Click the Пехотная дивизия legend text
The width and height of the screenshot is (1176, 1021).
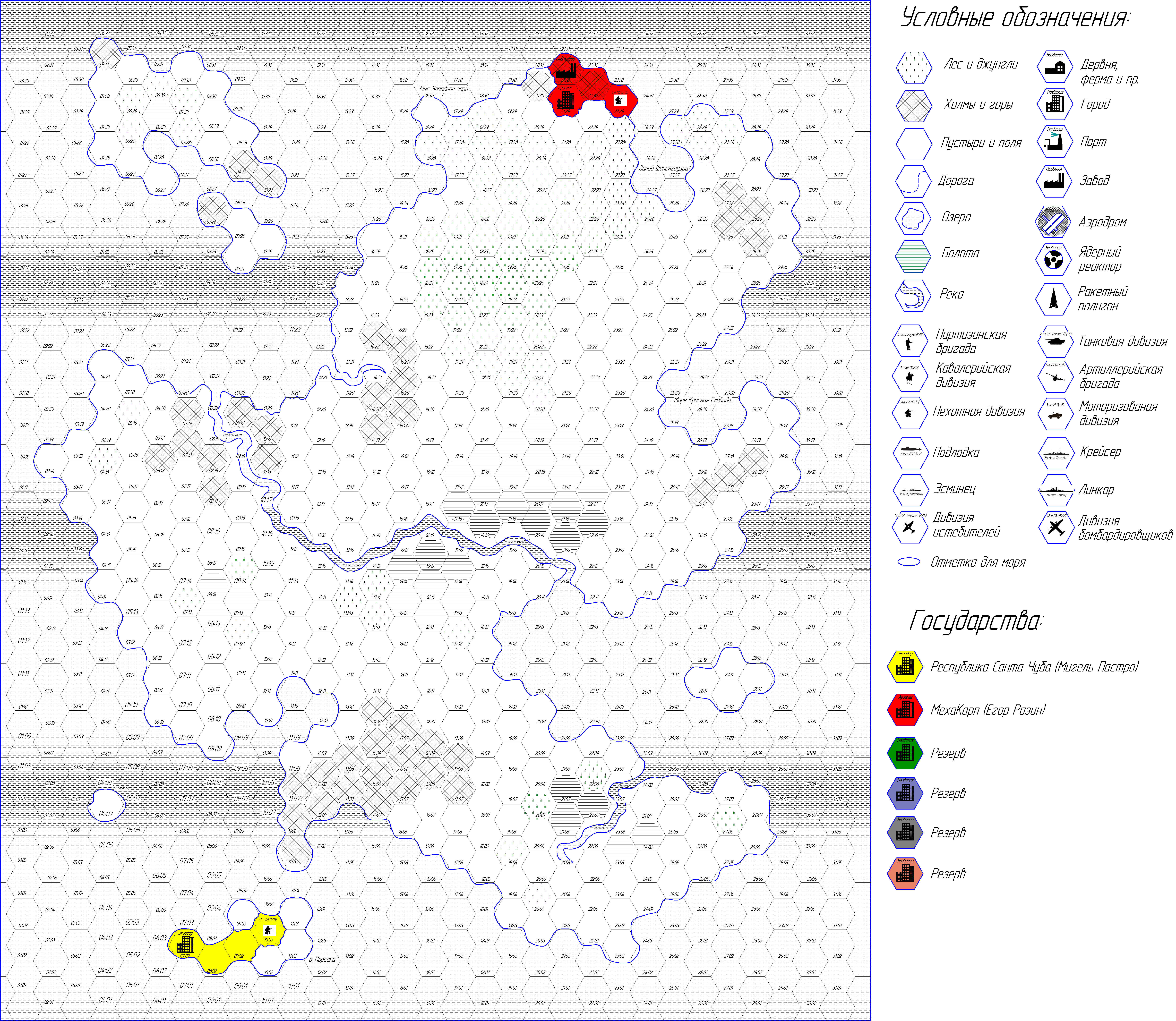point(979,411)
